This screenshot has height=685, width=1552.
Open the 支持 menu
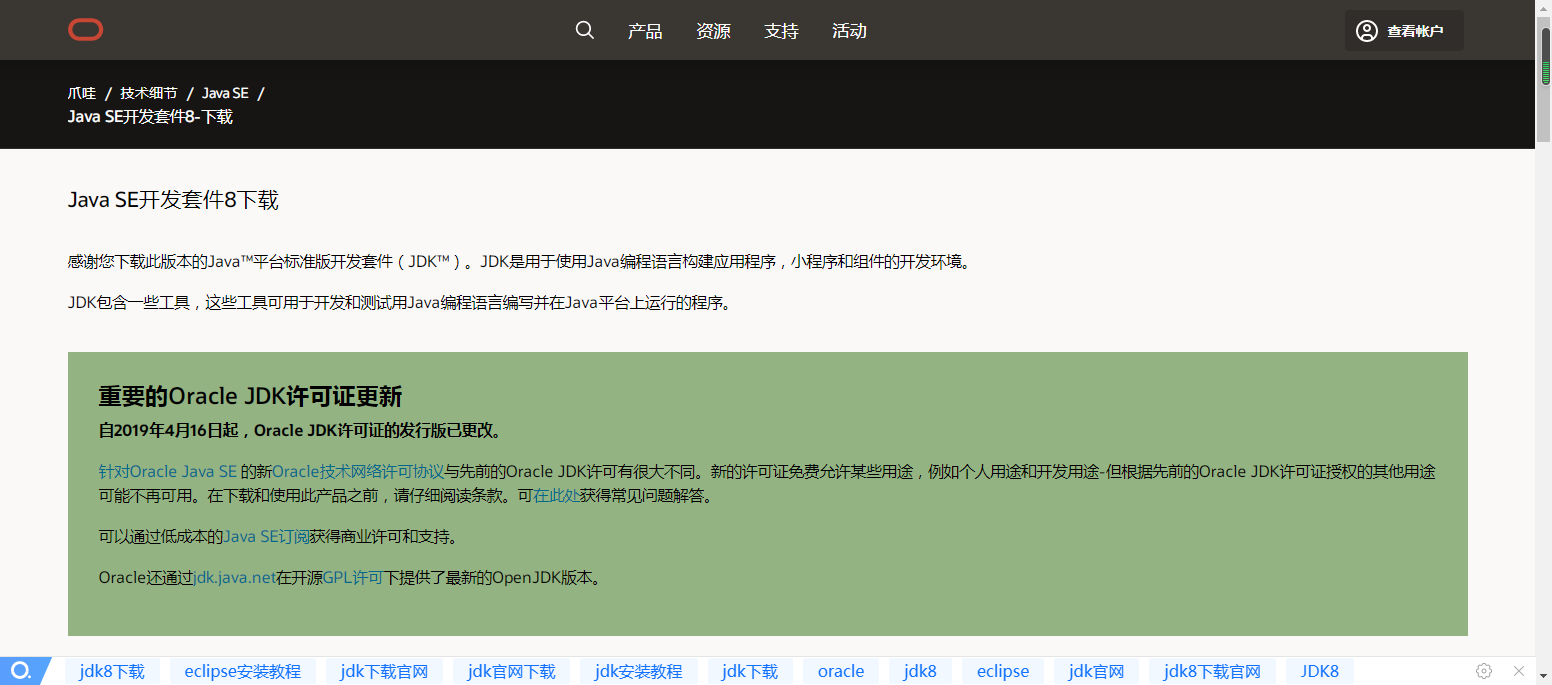click(x=781, y=31)
